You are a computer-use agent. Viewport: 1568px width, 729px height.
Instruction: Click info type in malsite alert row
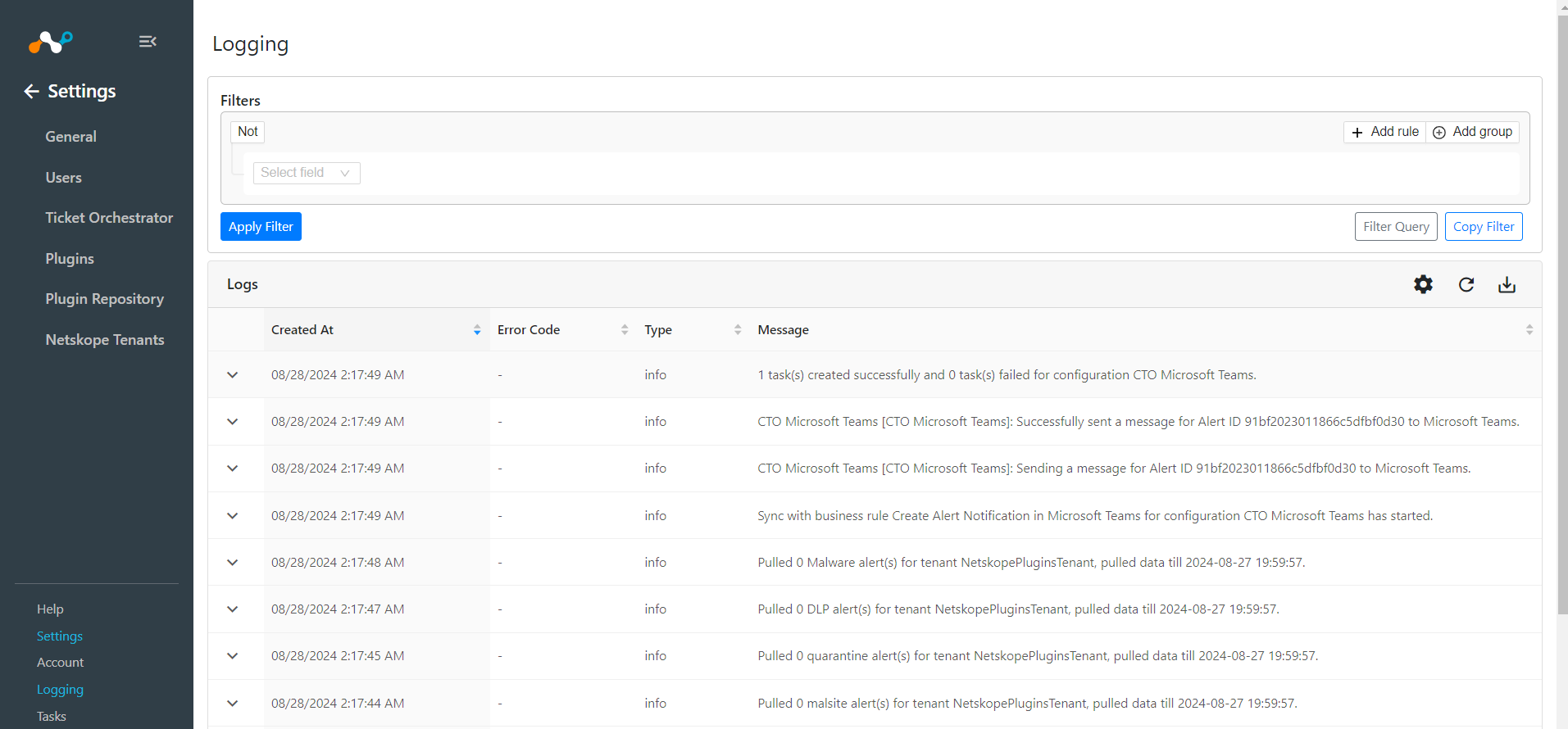tap(655, 704)
